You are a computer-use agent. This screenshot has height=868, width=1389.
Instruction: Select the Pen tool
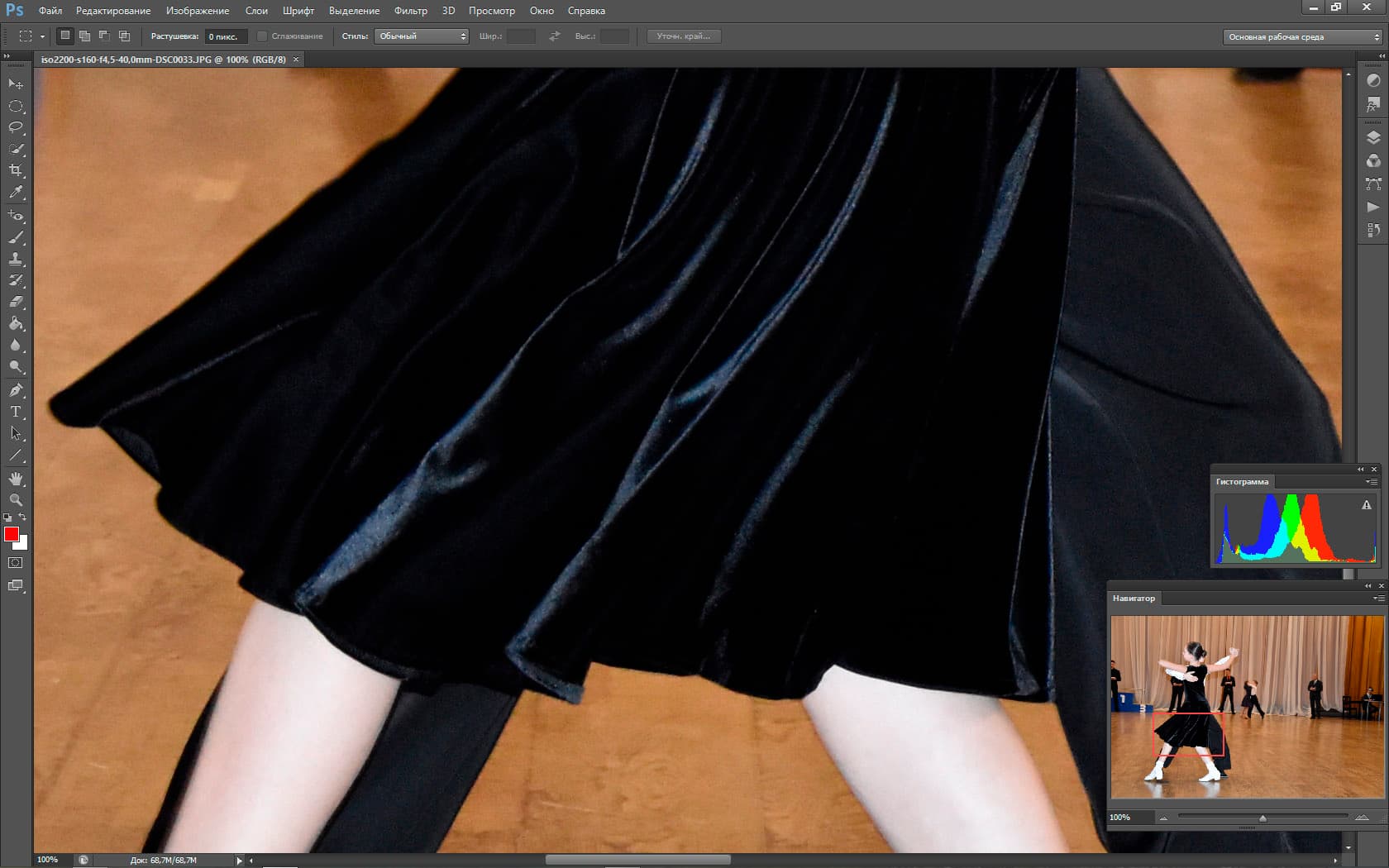tap(16, 390)
